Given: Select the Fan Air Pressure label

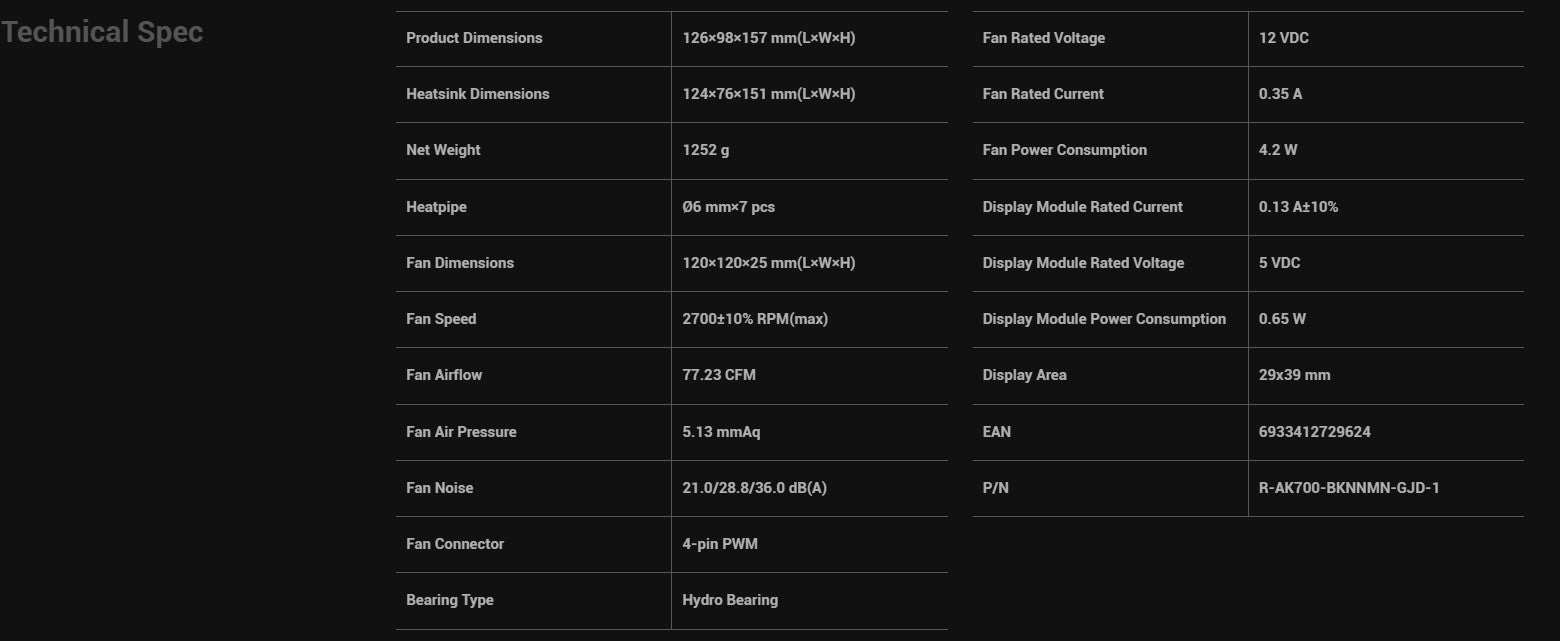Looking at the screenshot, I should pos(461,432).
